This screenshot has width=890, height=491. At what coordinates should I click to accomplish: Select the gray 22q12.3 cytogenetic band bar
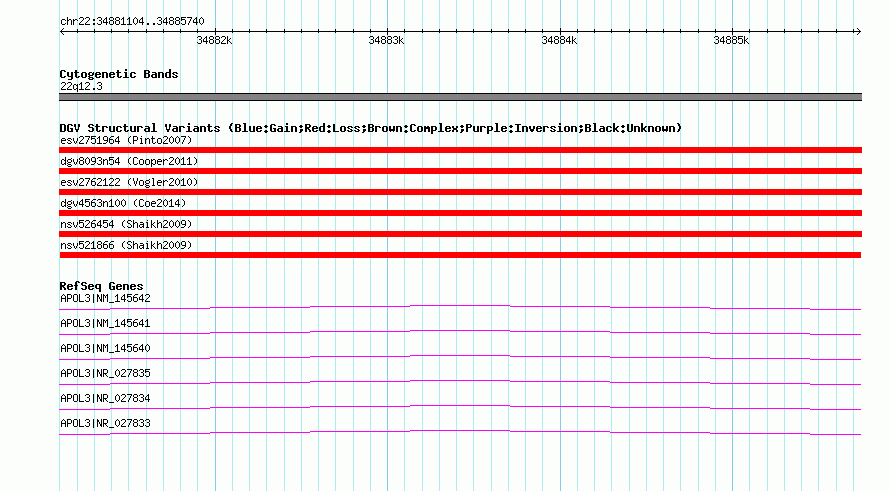pos(460,97)
